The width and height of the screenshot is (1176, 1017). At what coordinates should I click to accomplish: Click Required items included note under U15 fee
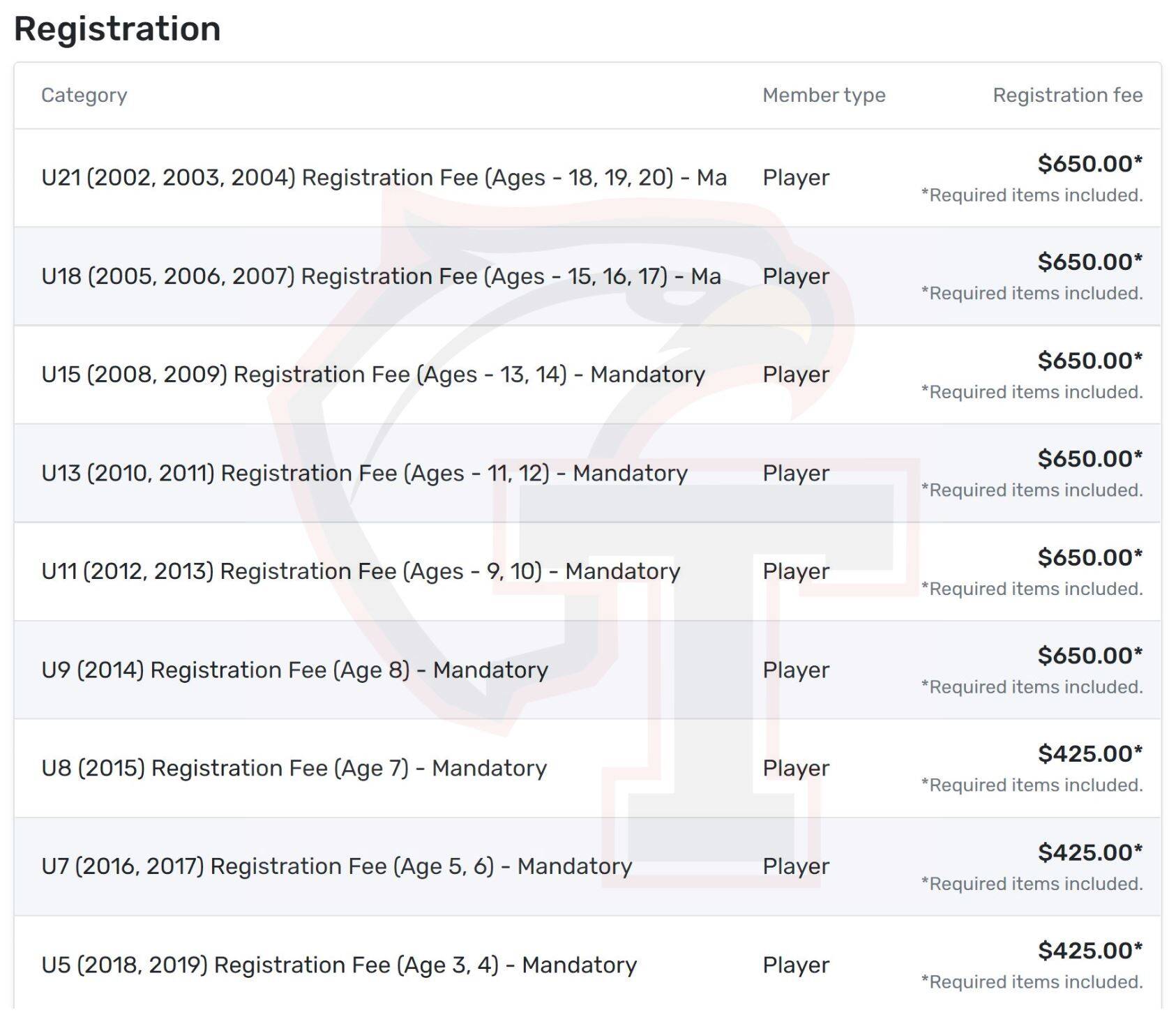[x=1032, y=392]
